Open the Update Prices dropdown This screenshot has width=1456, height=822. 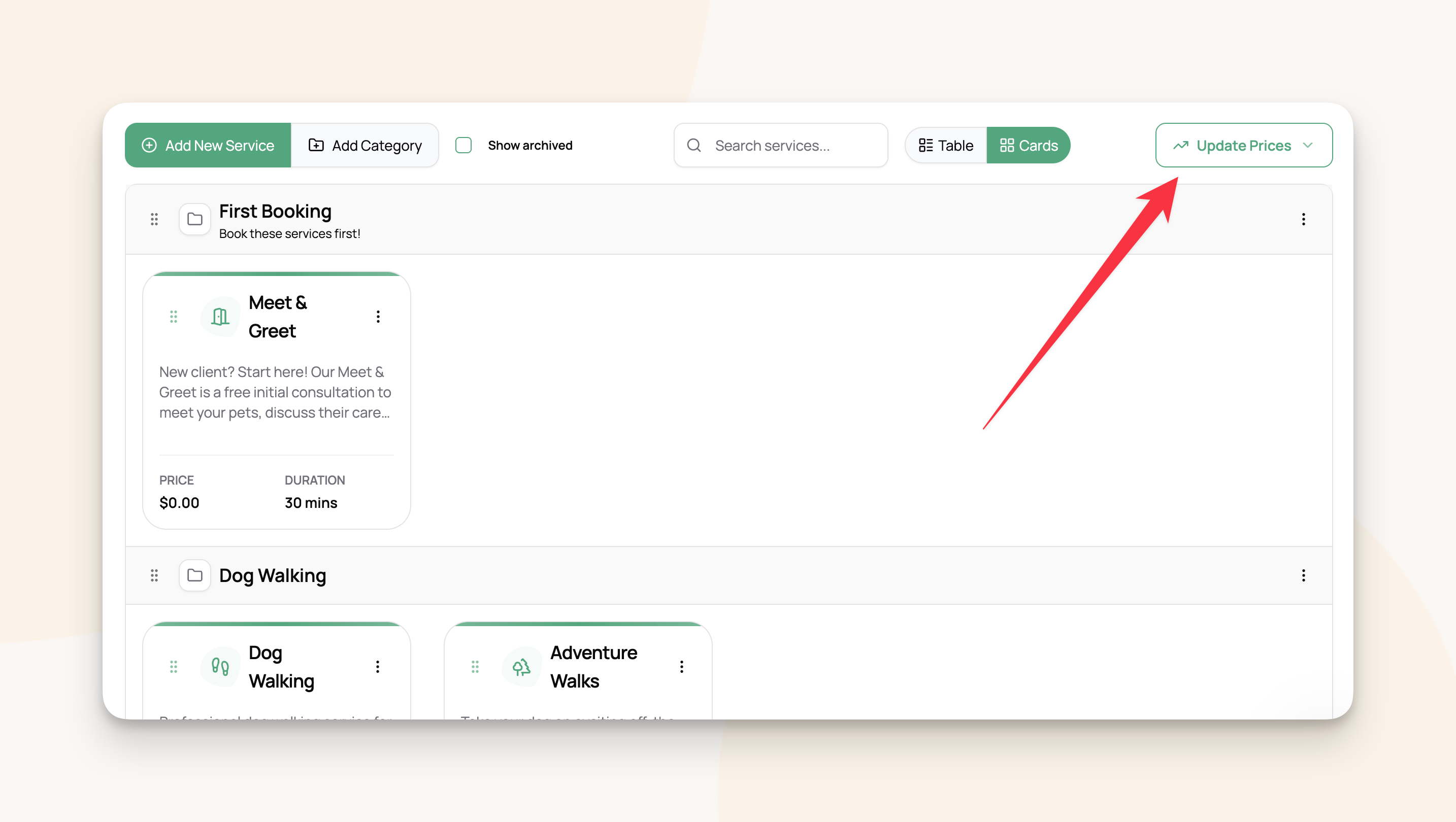(1244, 145)
